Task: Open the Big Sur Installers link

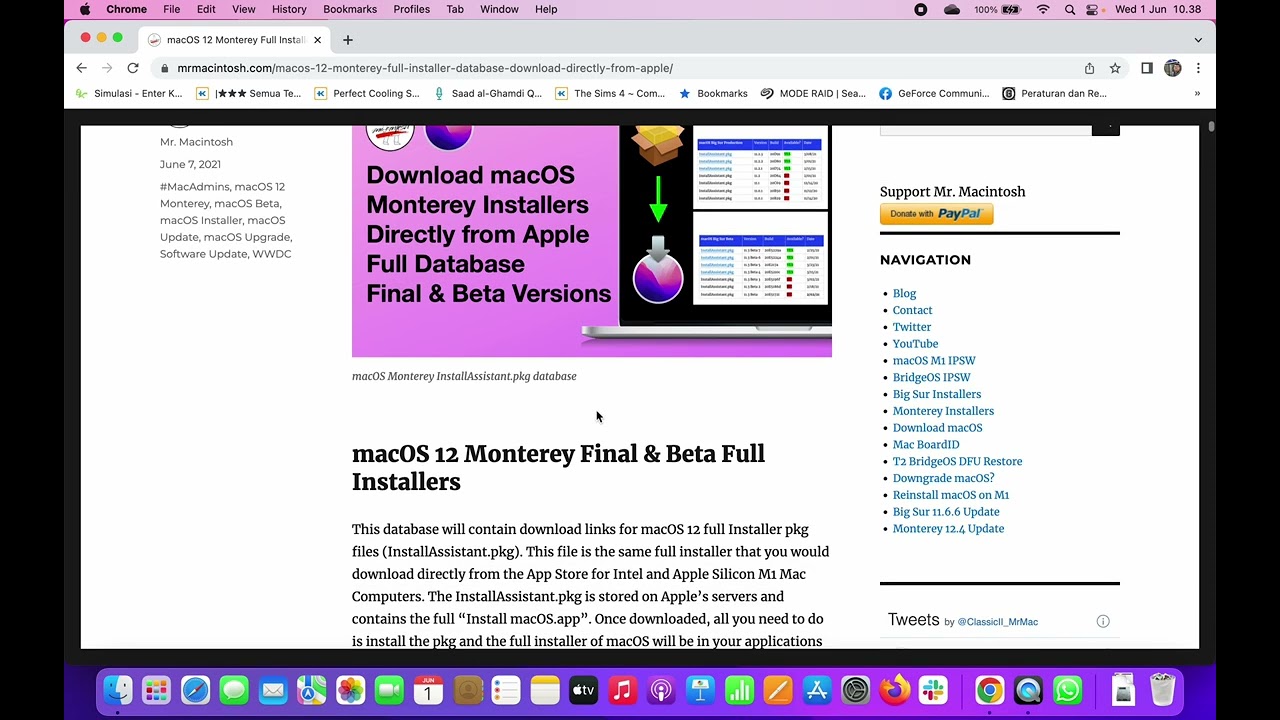Action: pos(937,394)
